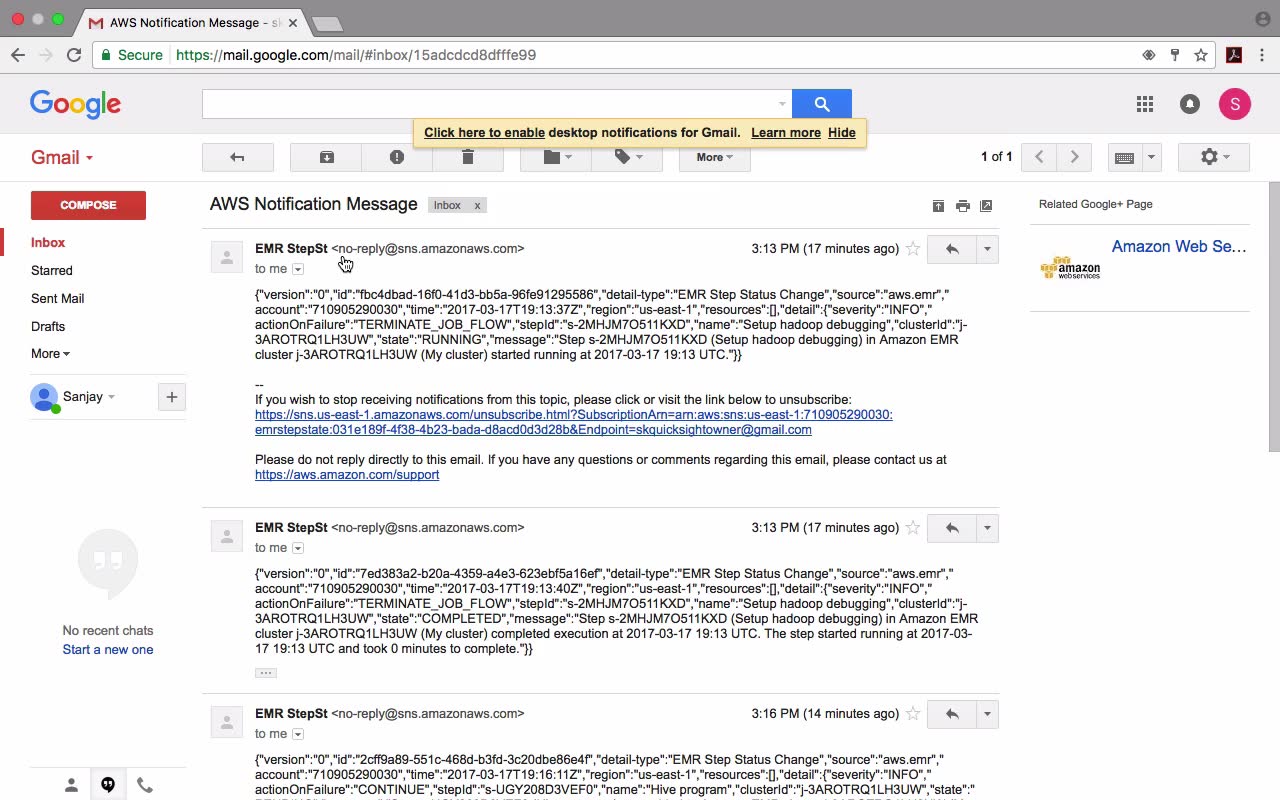Viewport: 1280px width, 800px height.
Task: Open the Google account avatar menu
Action: pyautogui.click(x=1235, y=104)
